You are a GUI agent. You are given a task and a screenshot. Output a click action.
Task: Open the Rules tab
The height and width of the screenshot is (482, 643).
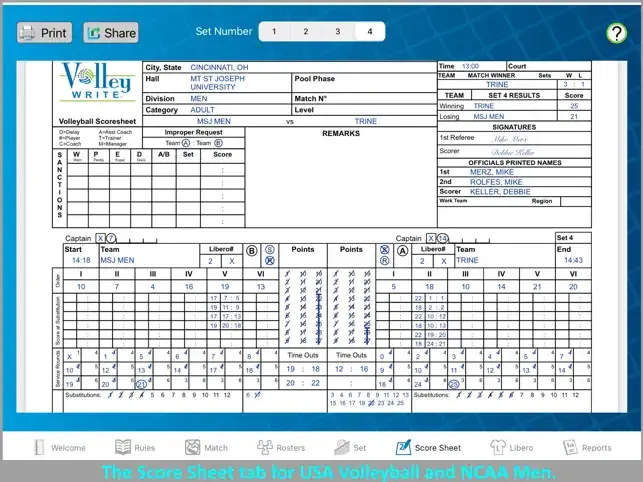(x=135, y=448)
